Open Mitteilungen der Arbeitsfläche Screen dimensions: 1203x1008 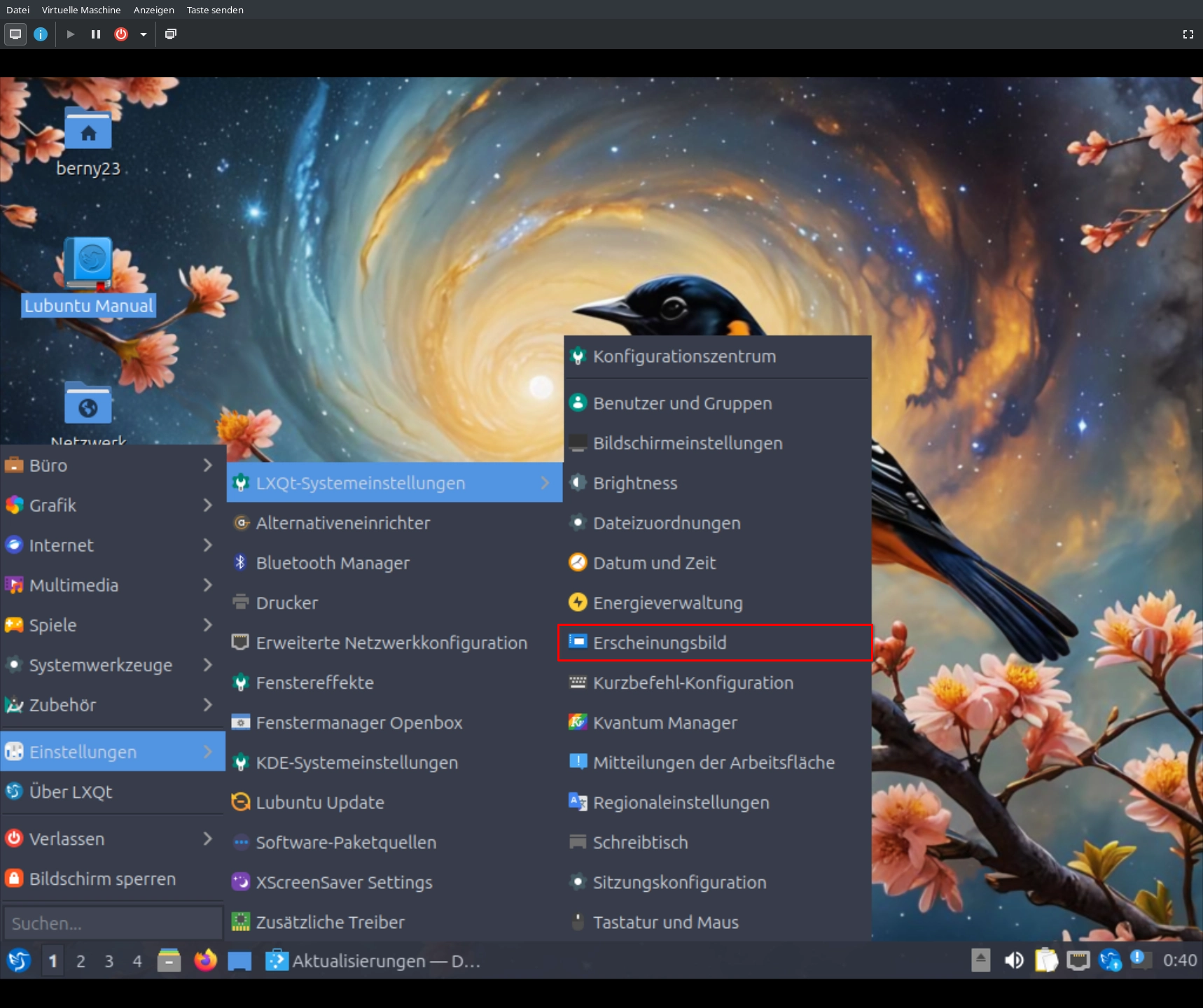[x=718, y=762]
